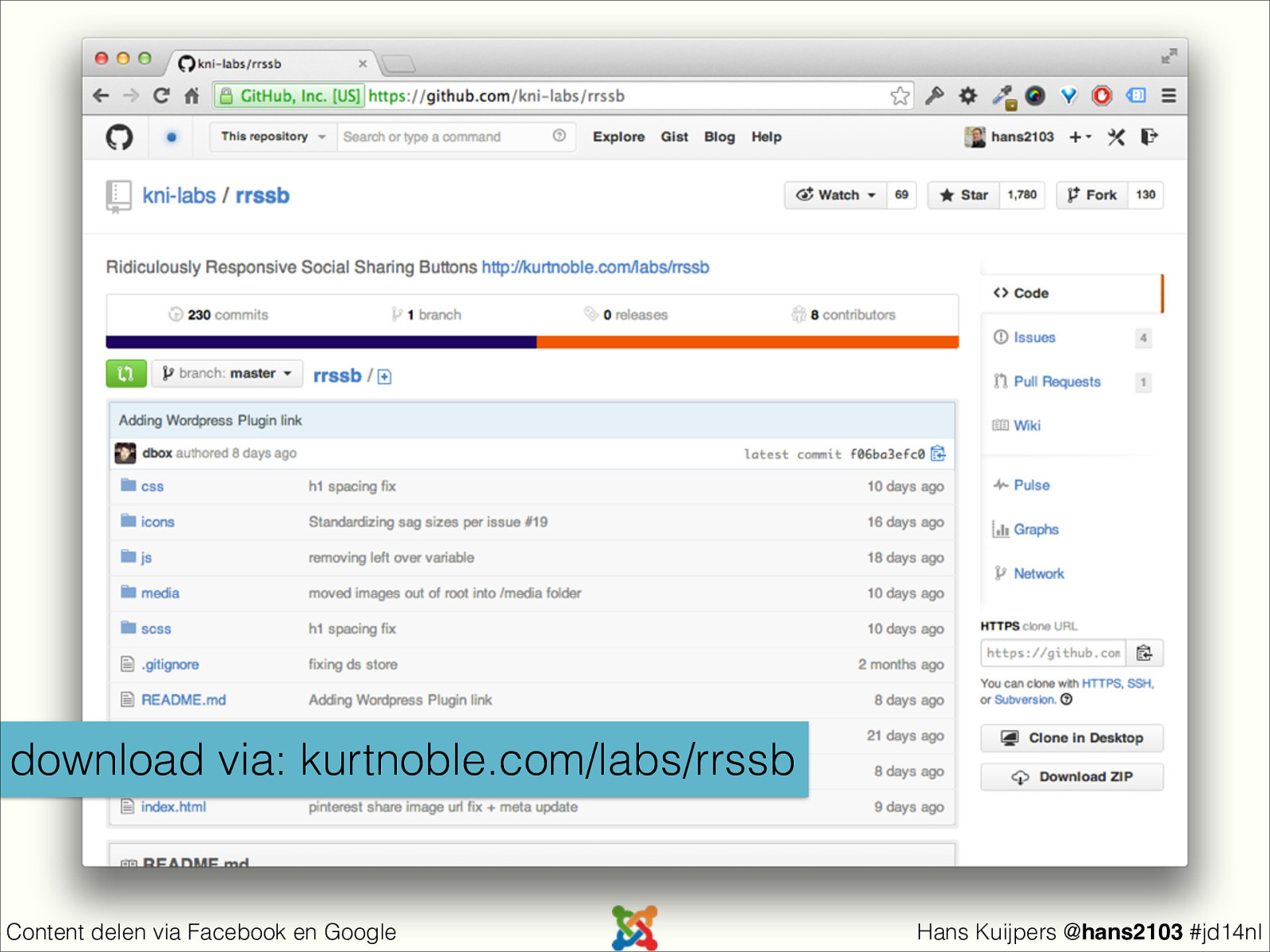Click the browser forward arrow
The image size is (1270, 952).
[131, 96]
